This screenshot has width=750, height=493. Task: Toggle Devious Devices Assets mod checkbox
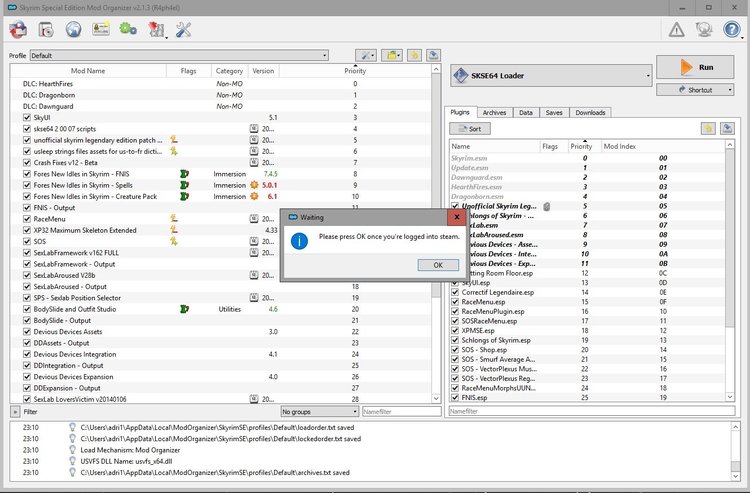[x=27, y=332]
